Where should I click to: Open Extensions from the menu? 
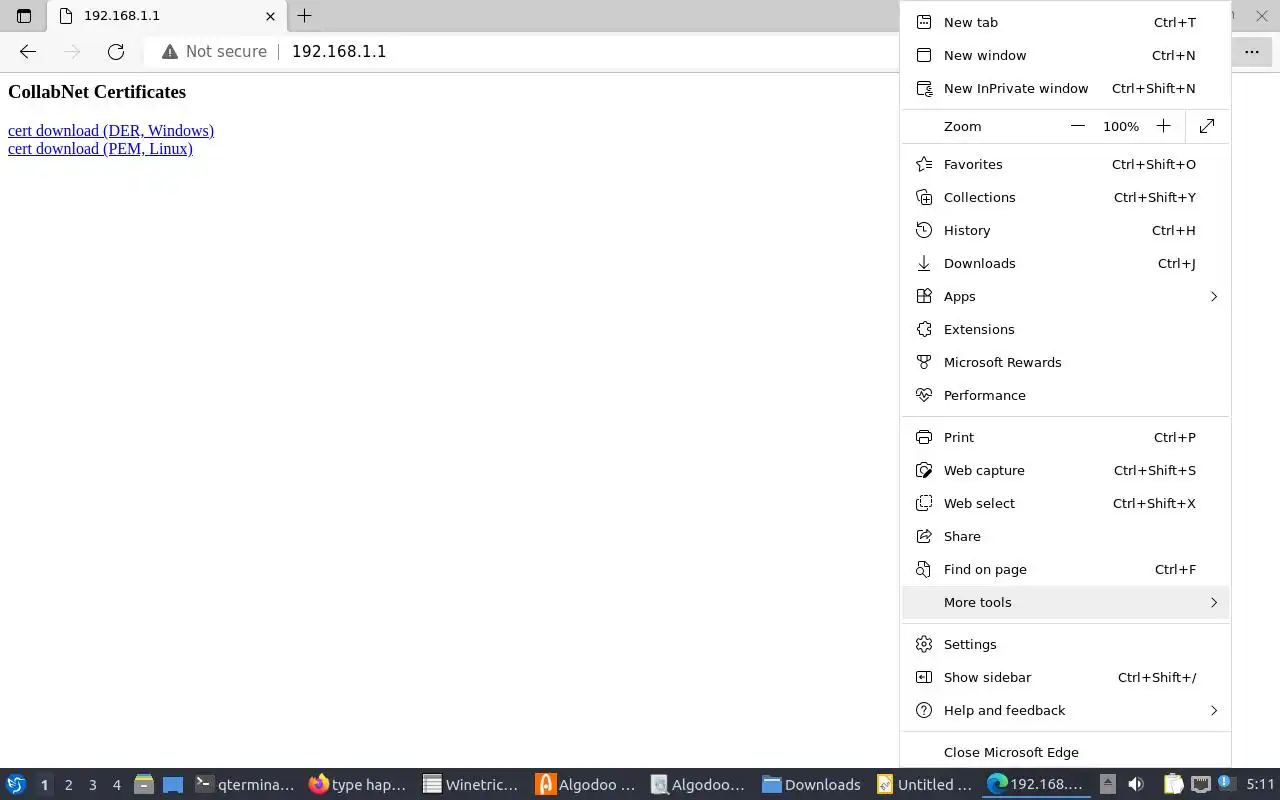[x=1065, y=329]
